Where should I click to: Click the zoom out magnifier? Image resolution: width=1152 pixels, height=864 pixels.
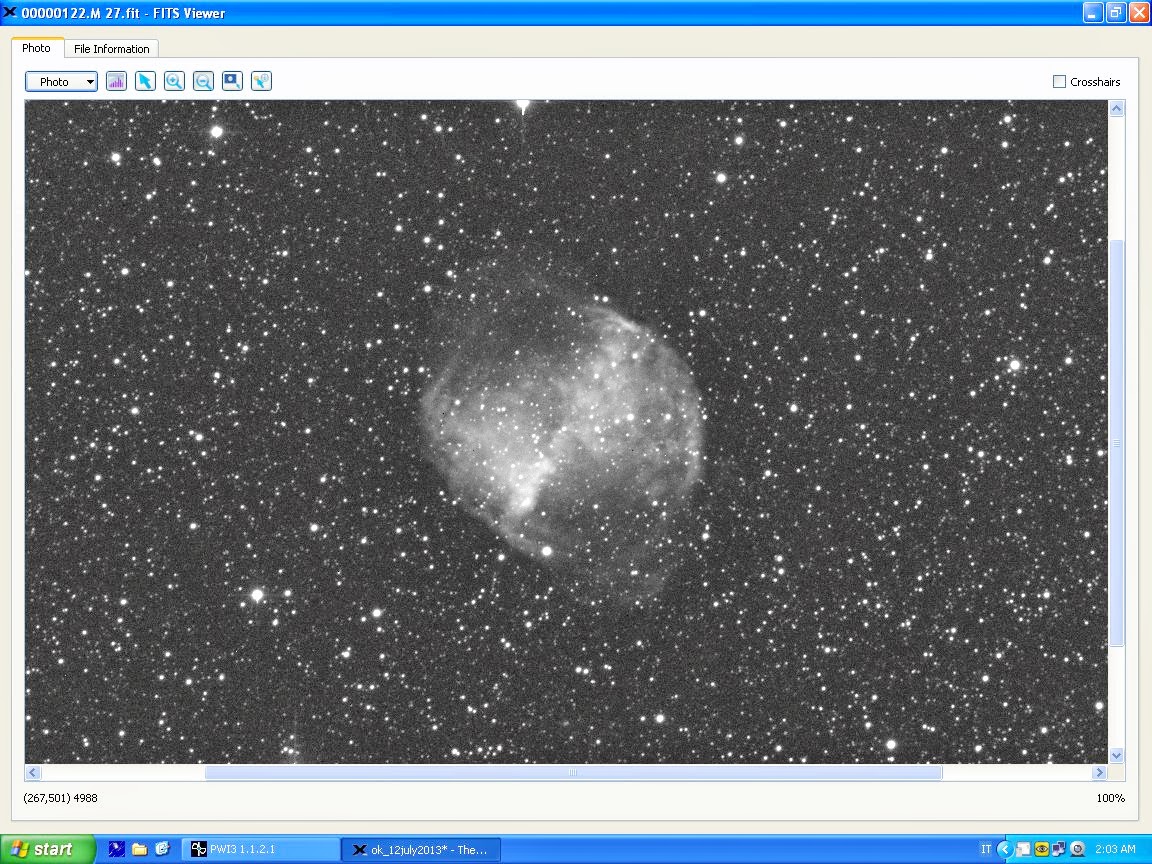[x=203, y=81]
